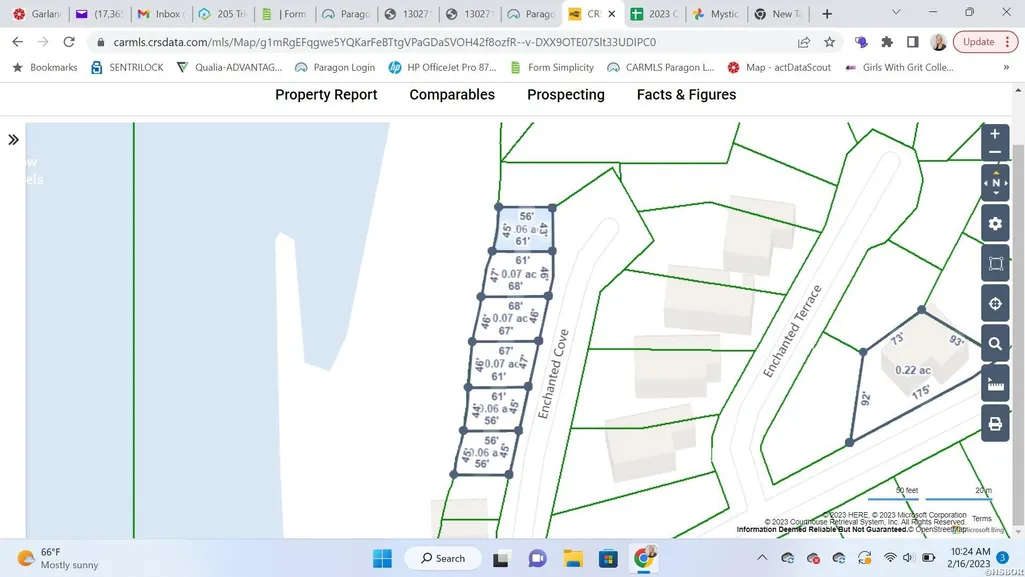
Task: Open the browser tab search dropdown
Action: (896, 13)
